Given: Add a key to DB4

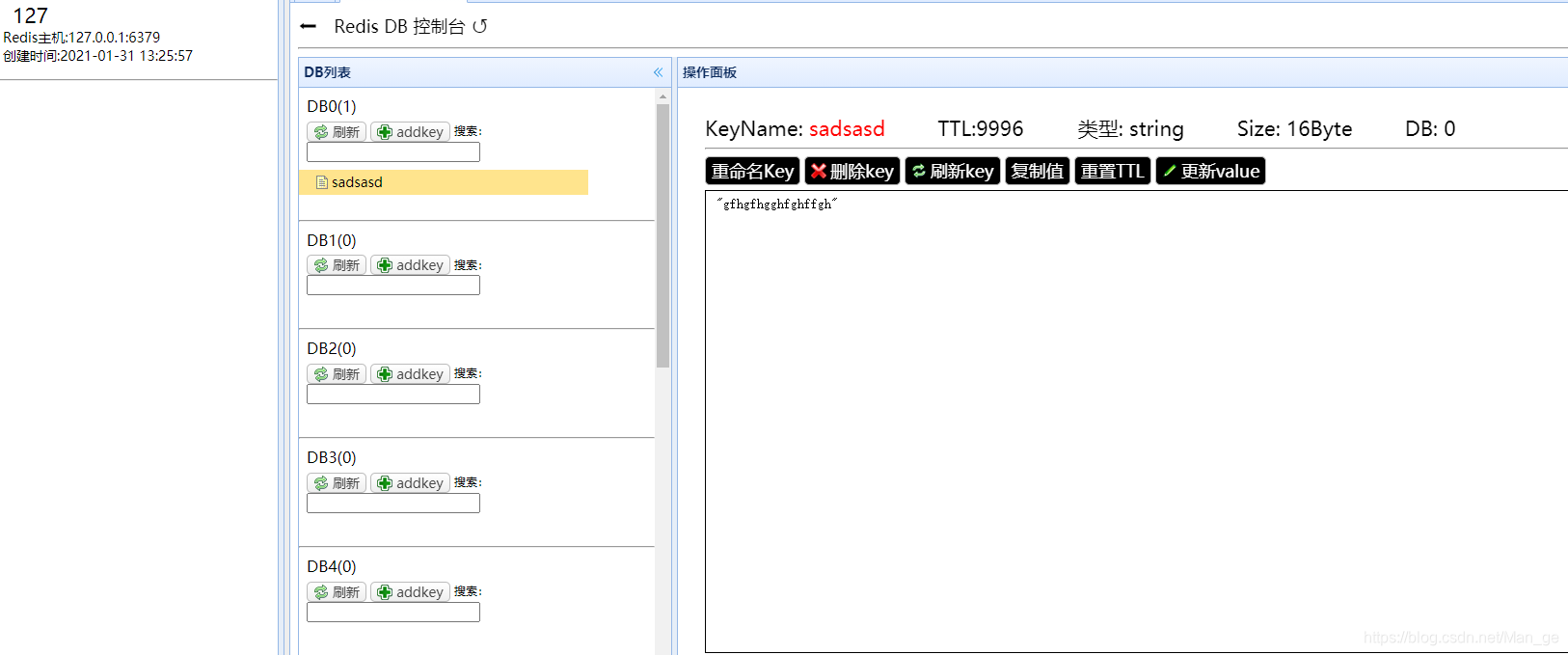Looking at the screenshot, I should (411, 592).
